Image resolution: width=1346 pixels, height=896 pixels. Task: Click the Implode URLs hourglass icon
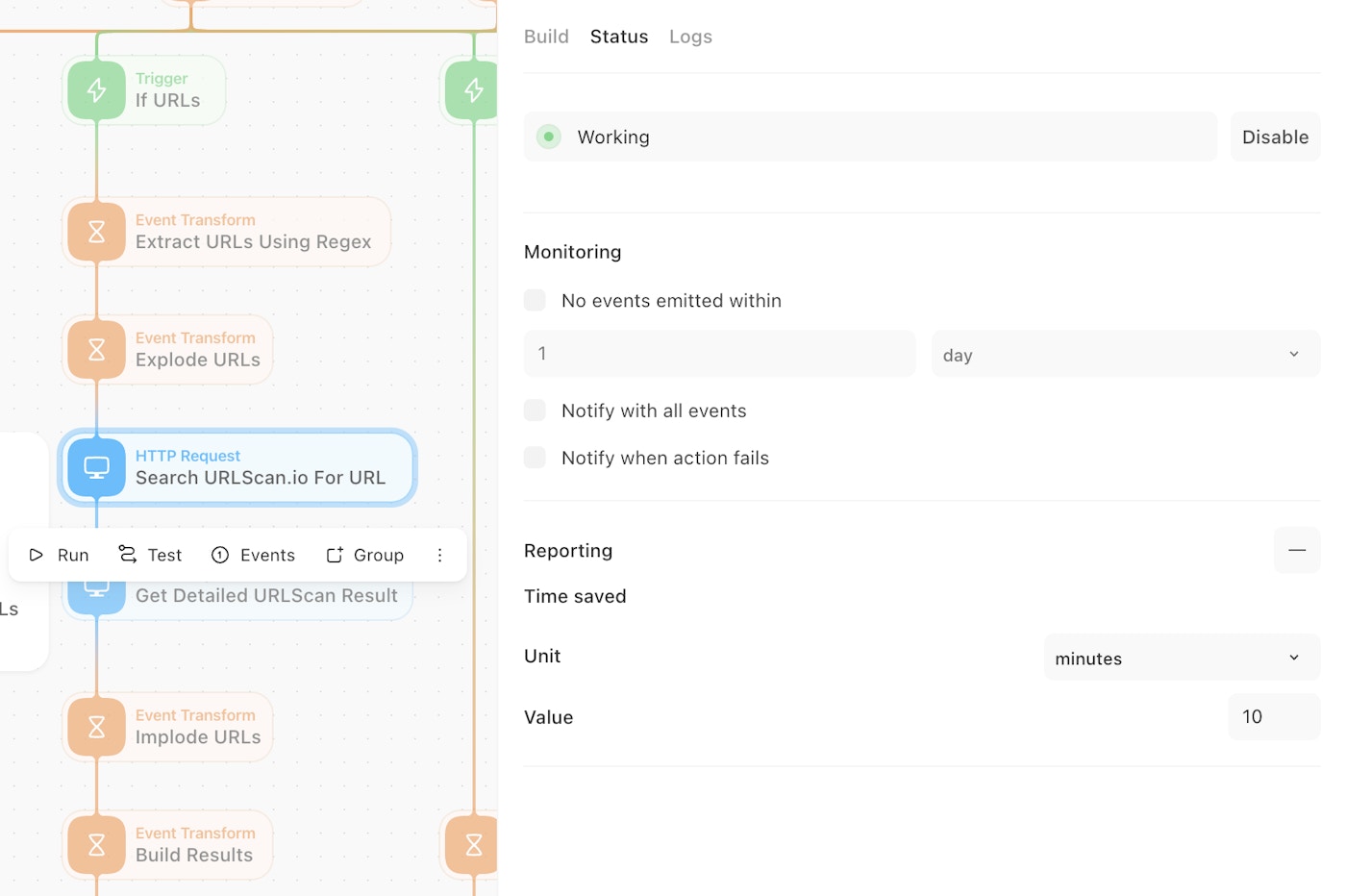pos(96,728)
